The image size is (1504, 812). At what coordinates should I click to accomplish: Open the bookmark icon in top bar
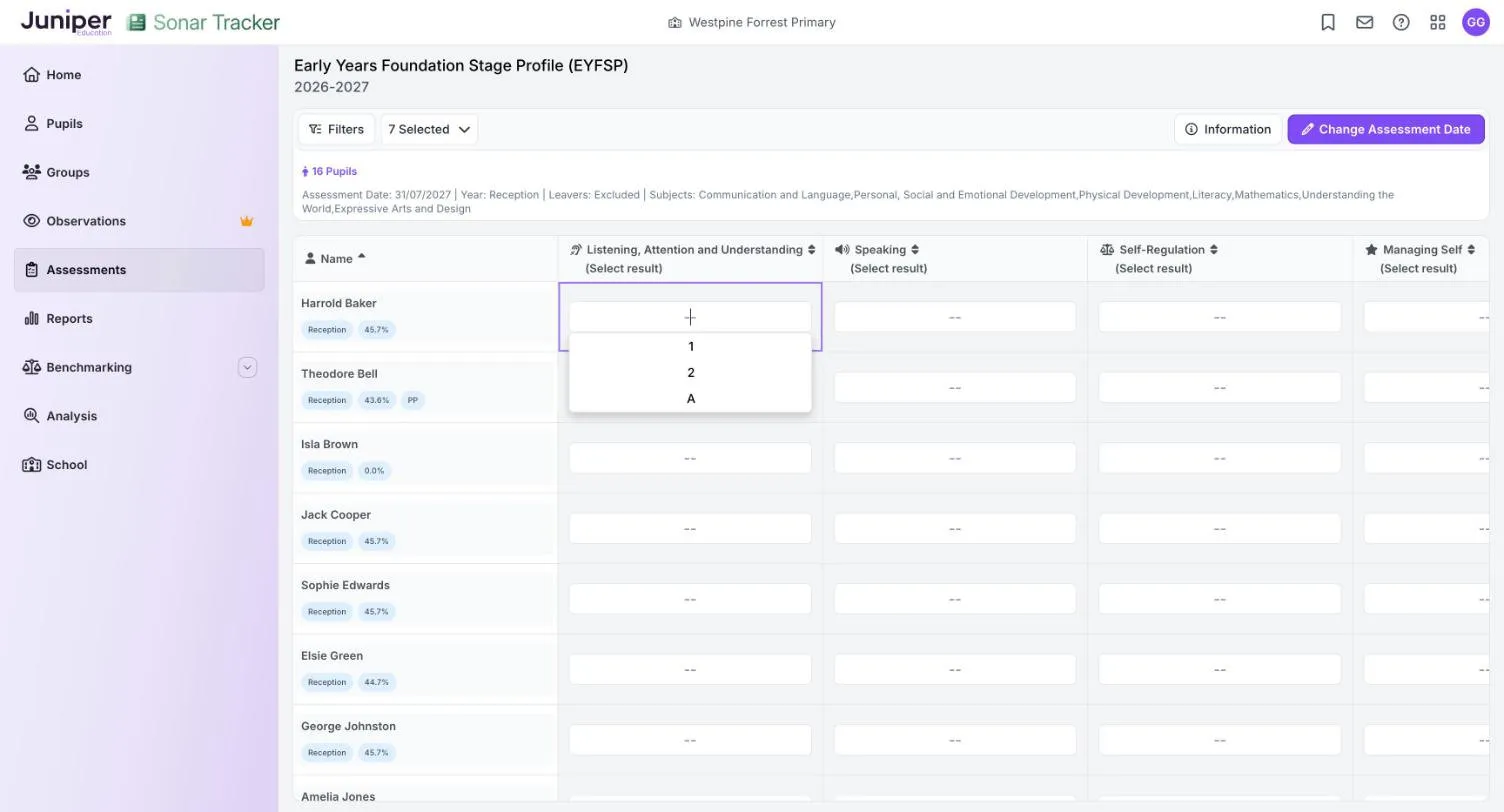[1328, 22]
